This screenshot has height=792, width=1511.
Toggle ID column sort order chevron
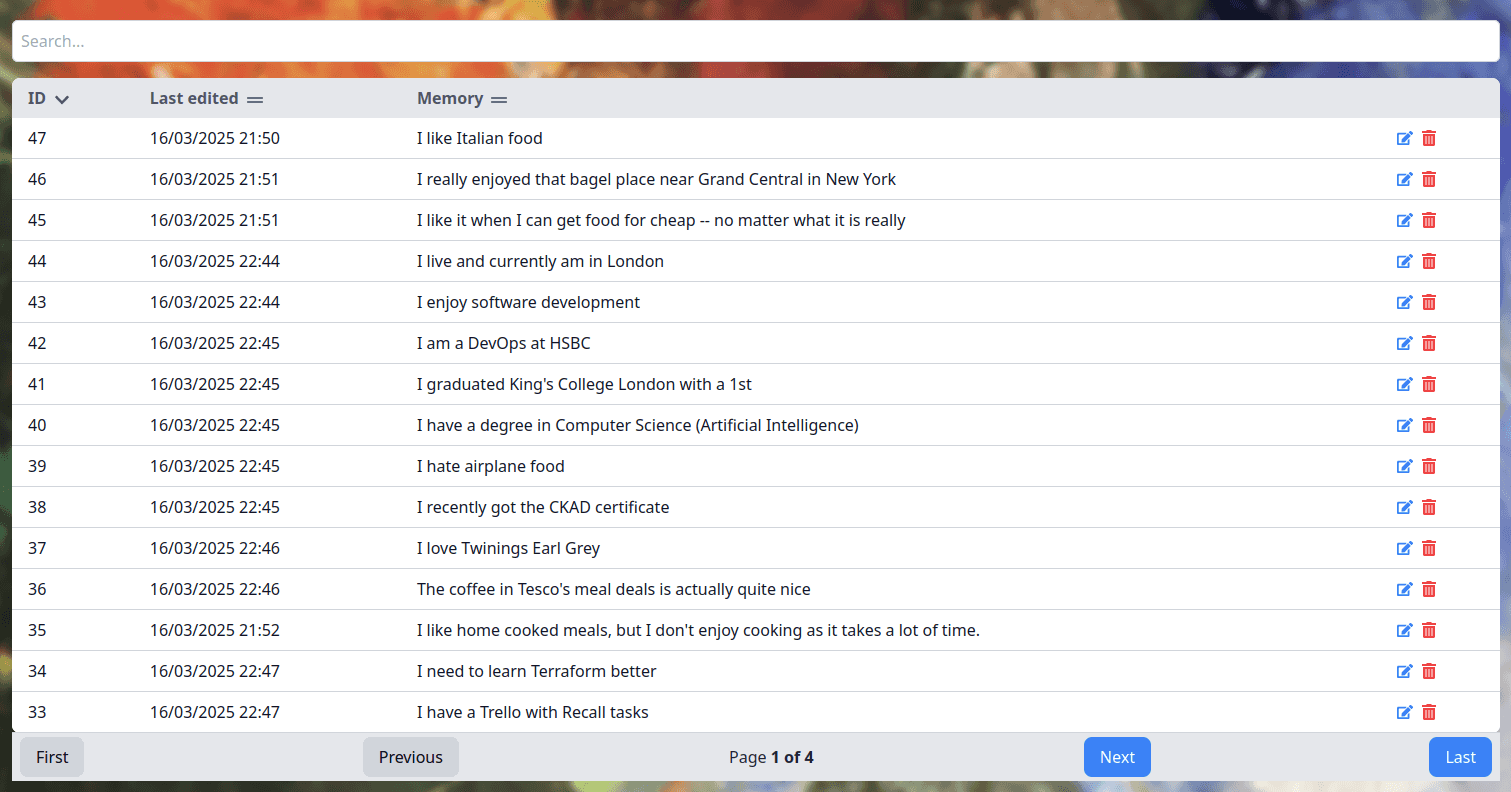click(x=62, y=99)
